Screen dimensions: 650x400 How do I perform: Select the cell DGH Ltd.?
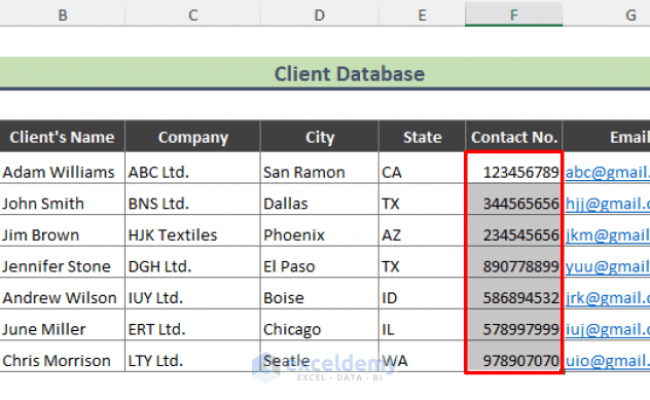click(x=193, y=262)
